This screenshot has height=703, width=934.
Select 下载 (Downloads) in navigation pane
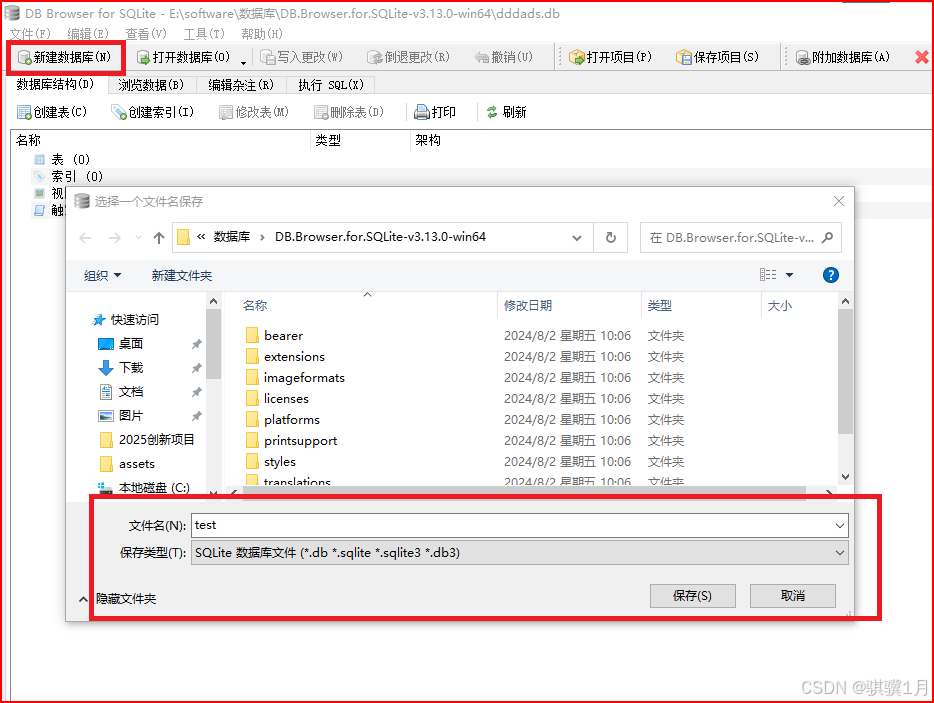[121, 368]
